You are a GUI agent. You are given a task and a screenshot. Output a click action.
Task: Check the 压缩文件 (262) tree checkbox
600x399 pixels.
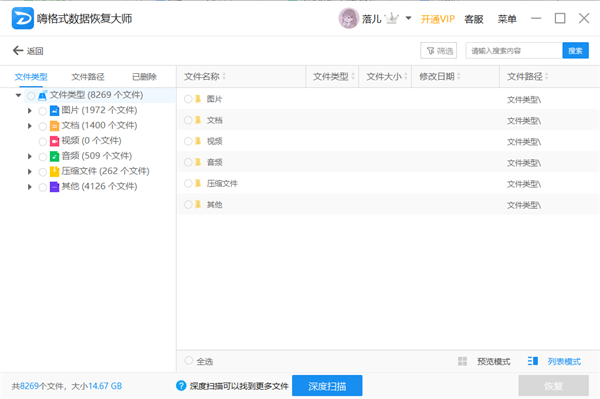coord(42,172)
